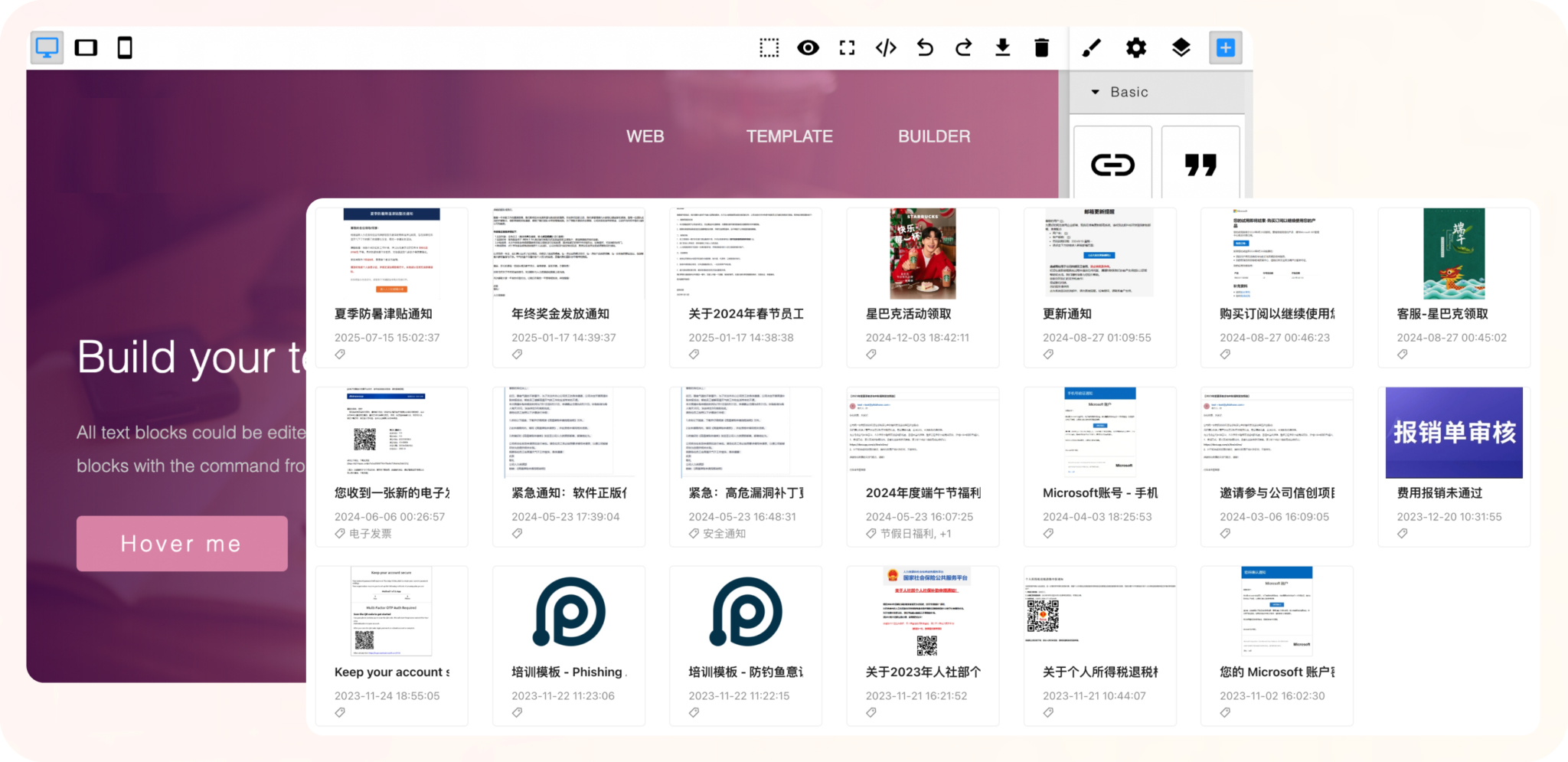Toggle component outline borders
1568x762 pixels.
coord(769,47)
